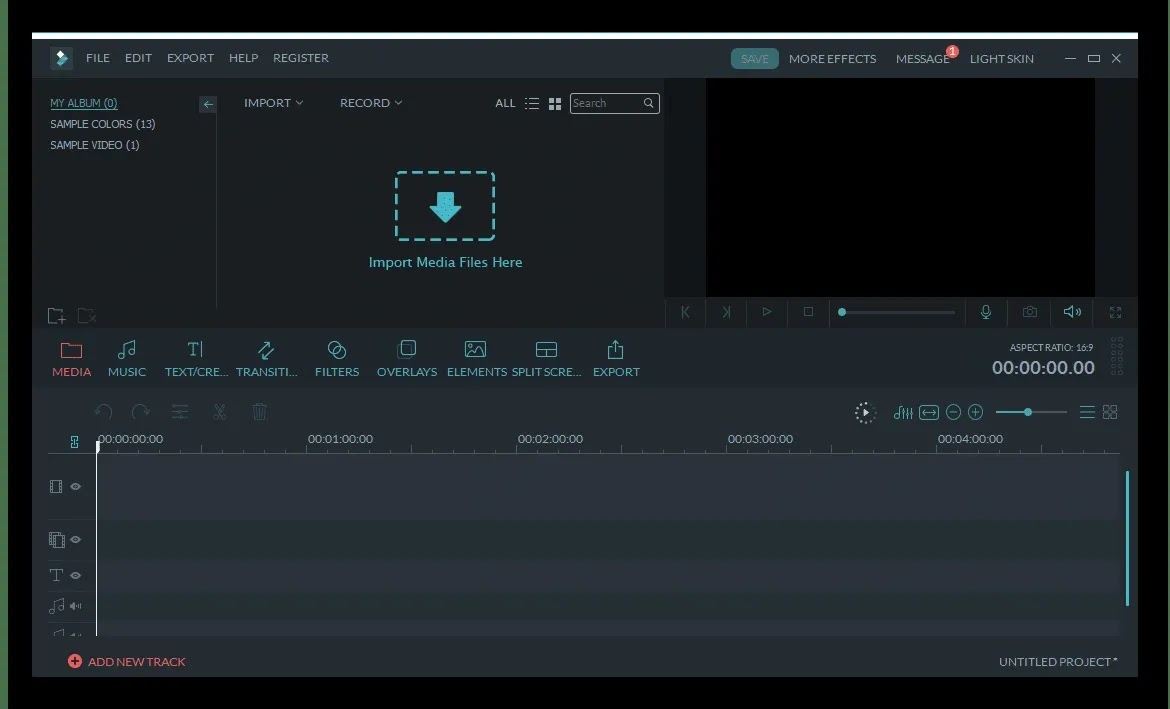Click the preview progress slider
This screenshot has height=709, width=1170.
pyautogui.click(x=896, y=312)
